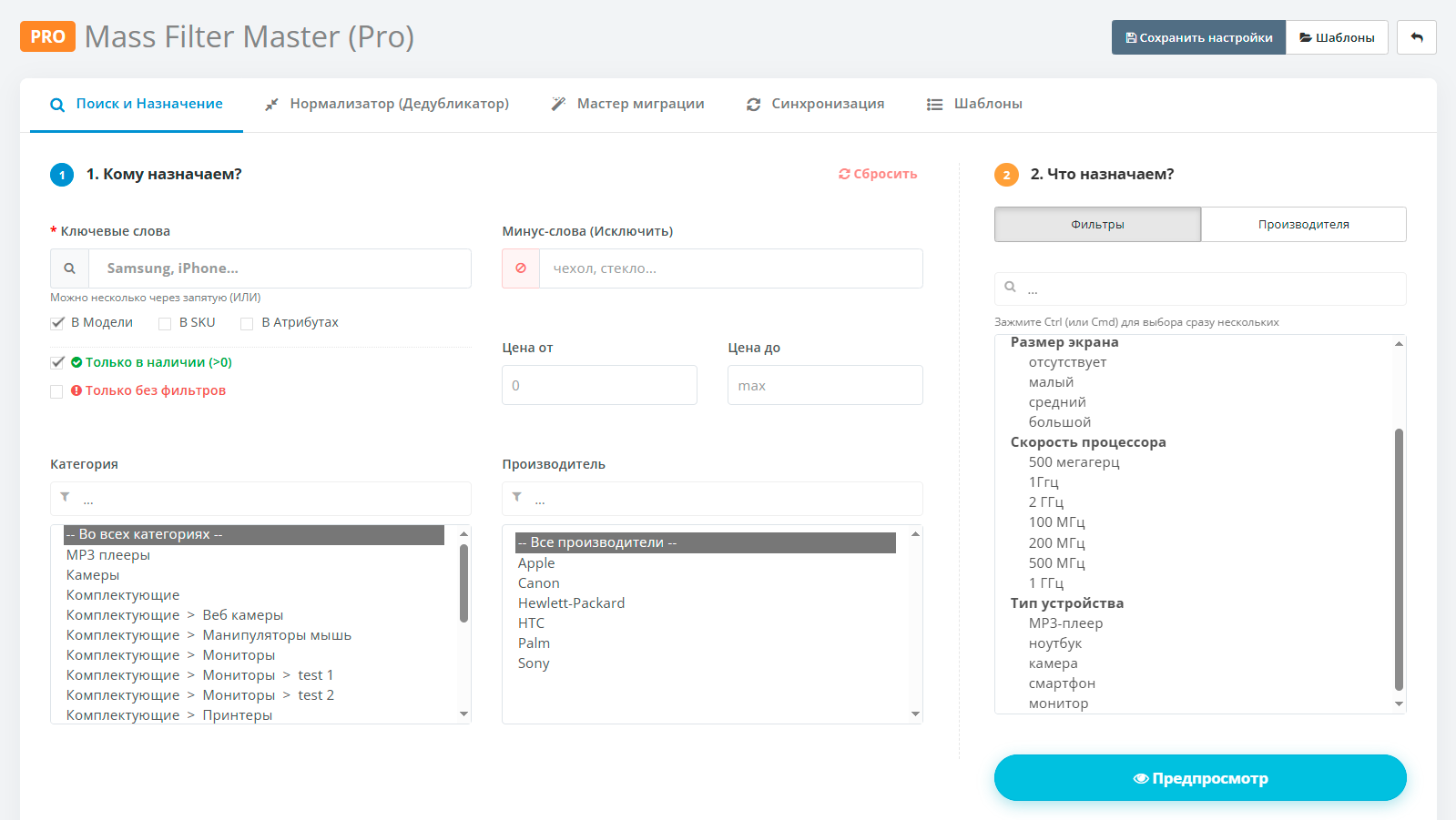
Task: Enable the "В SKU" checkbox
Action: click(x=165, y=323)
